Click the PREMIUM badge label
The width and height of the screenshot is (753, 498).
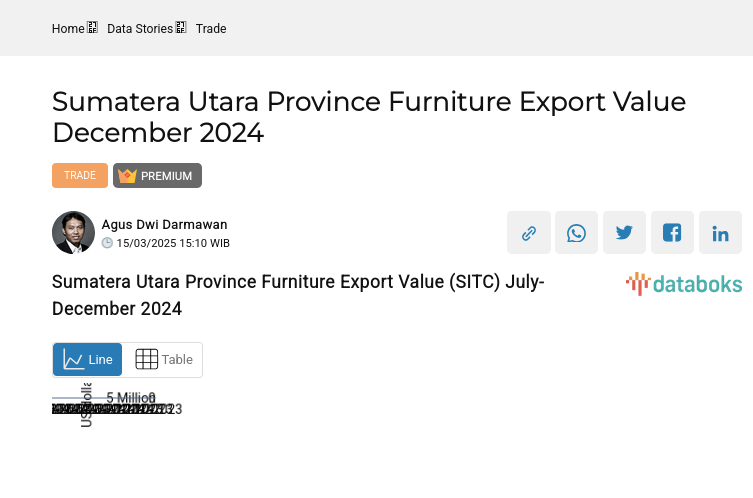[166, 176]
